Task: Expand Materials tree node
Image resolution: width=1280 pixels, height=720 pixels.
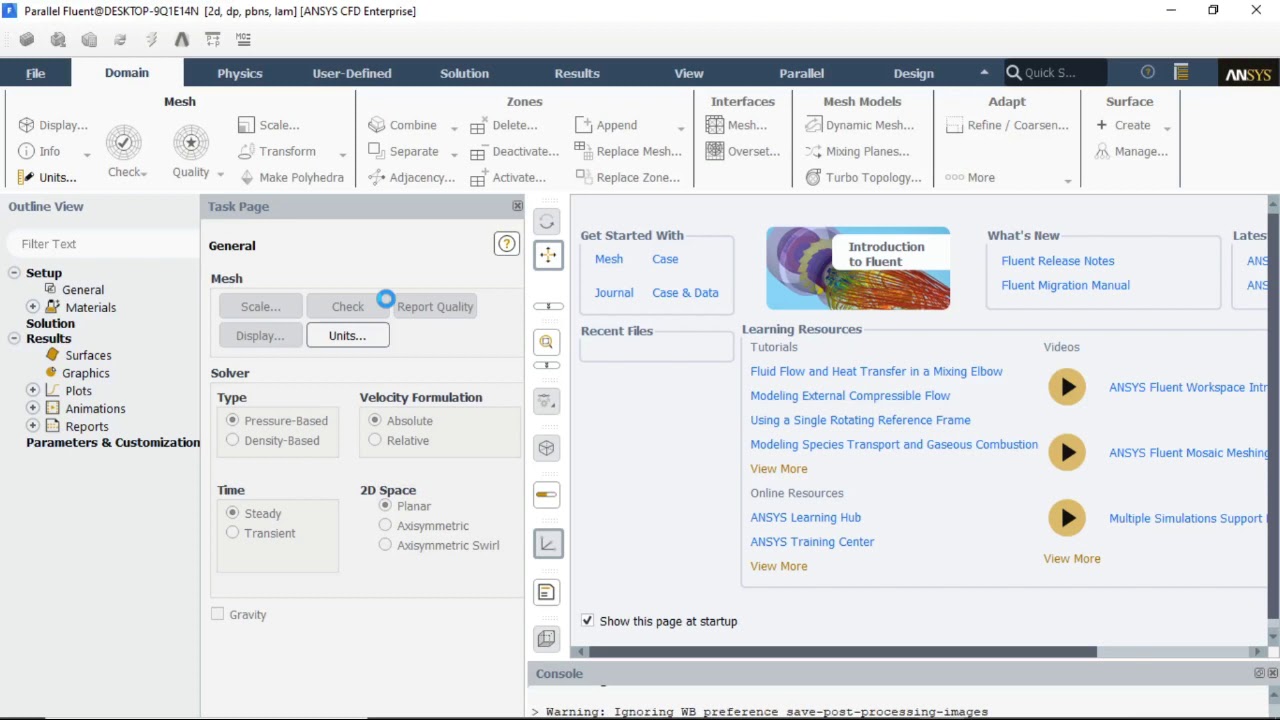Action: [x=33, y=307]
